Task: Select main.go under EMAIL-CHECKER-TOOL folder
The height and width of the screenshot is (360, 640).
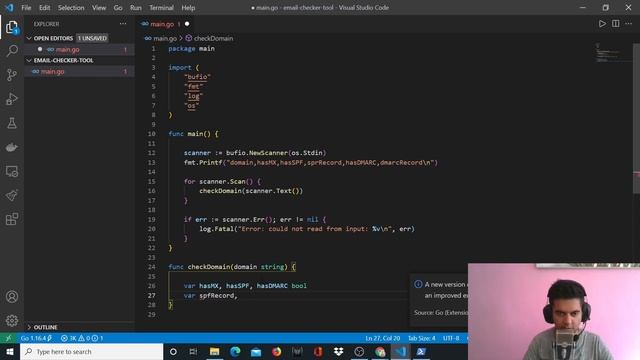Action: (52, 71)
